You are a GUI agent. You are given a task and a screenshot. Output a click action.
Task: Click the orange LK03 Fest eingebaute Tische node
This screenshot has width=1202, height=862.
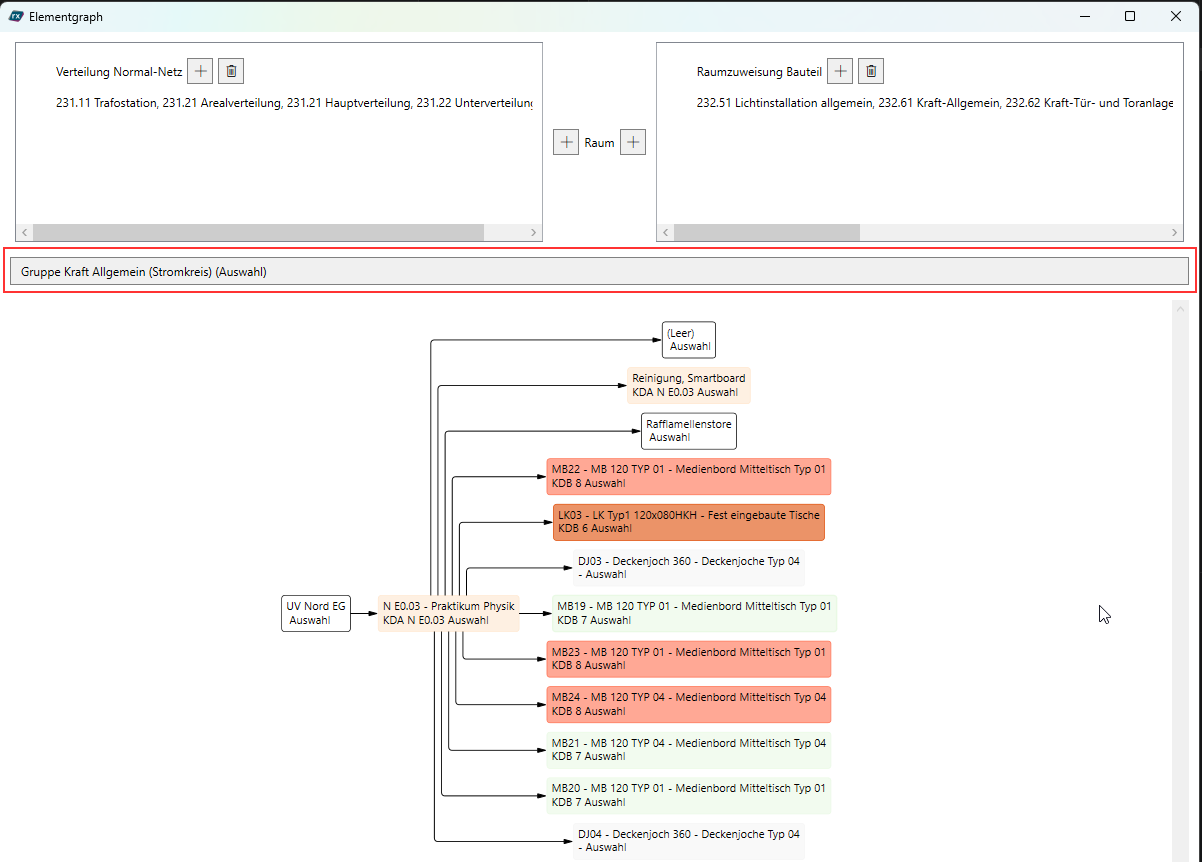(689, 522)
